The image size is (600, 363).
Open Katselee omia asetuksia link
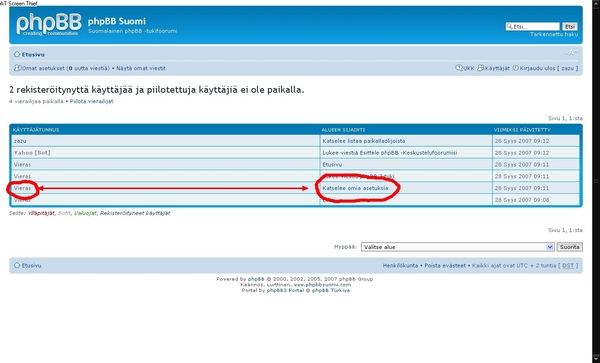point(355,188)
